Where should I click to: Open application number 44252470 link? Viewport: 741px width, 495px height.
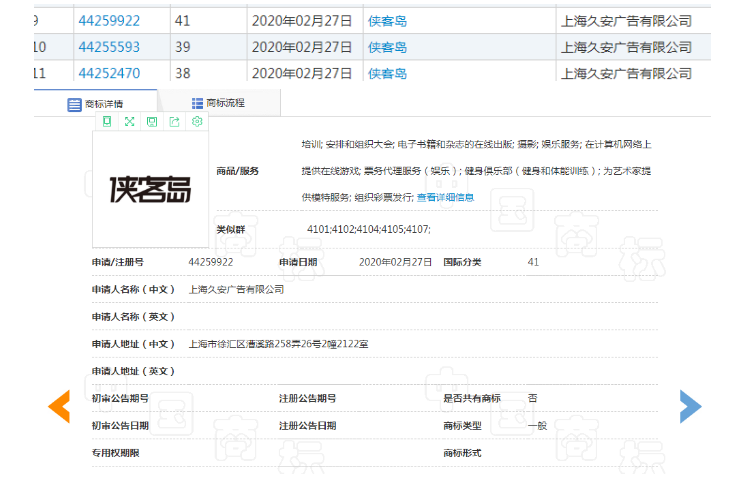pyautogui.click(x=109, y=73)
